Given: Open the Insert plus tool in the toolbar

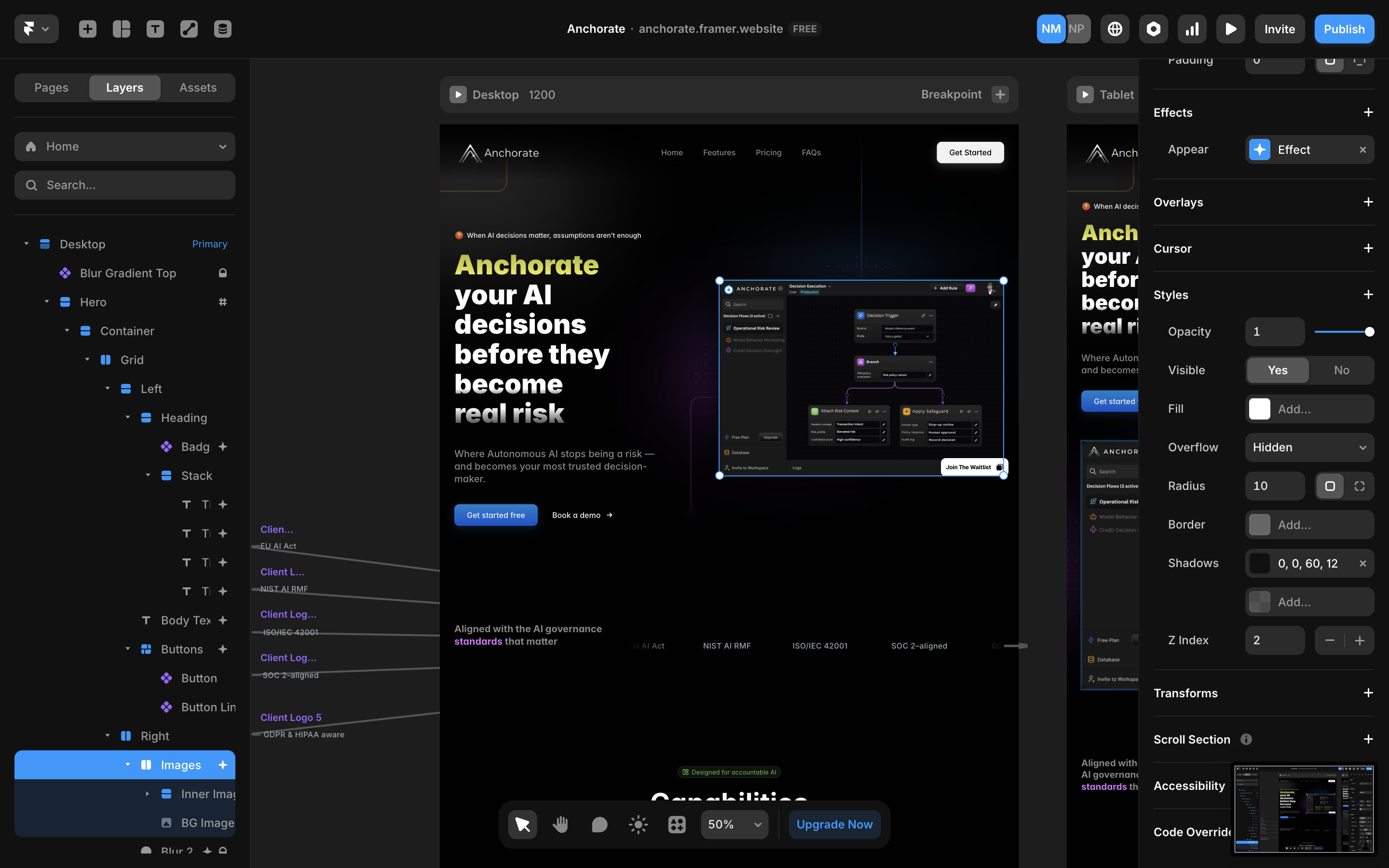Looking at the screenshot, I should tap(87, 29).
